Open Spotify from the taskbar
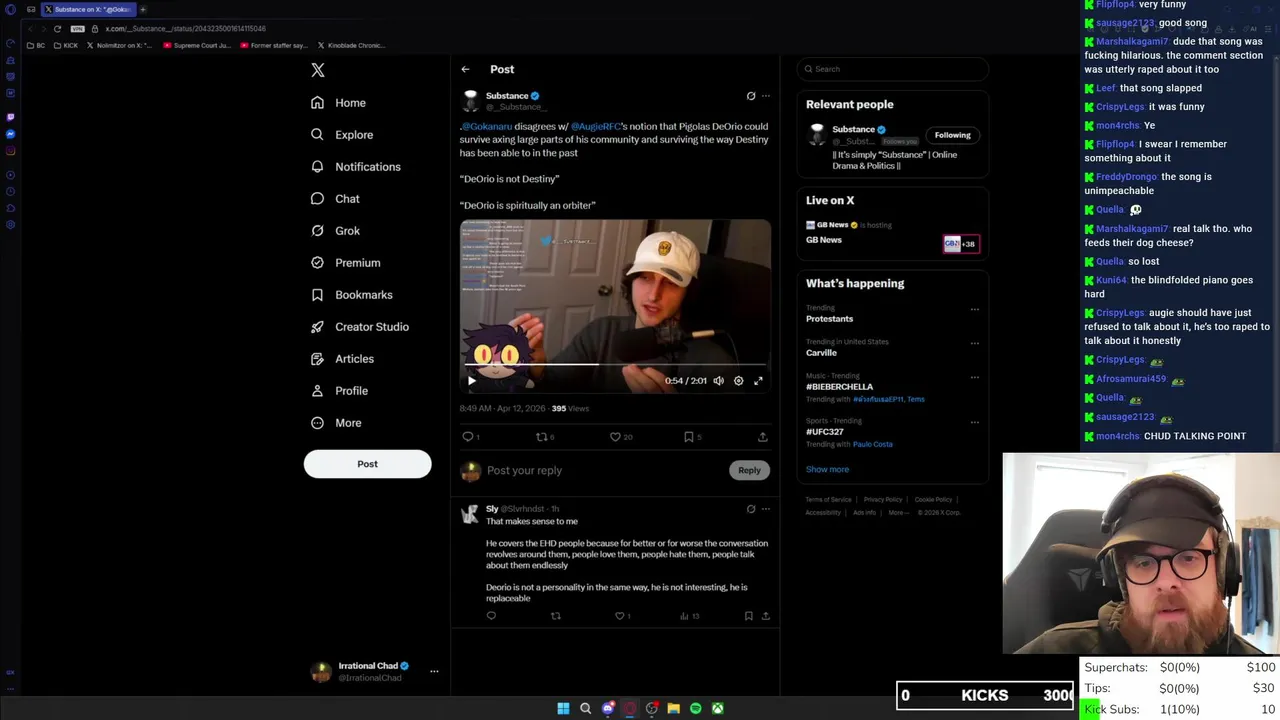This screenshot has height=720, width=1280. (695, 708)
